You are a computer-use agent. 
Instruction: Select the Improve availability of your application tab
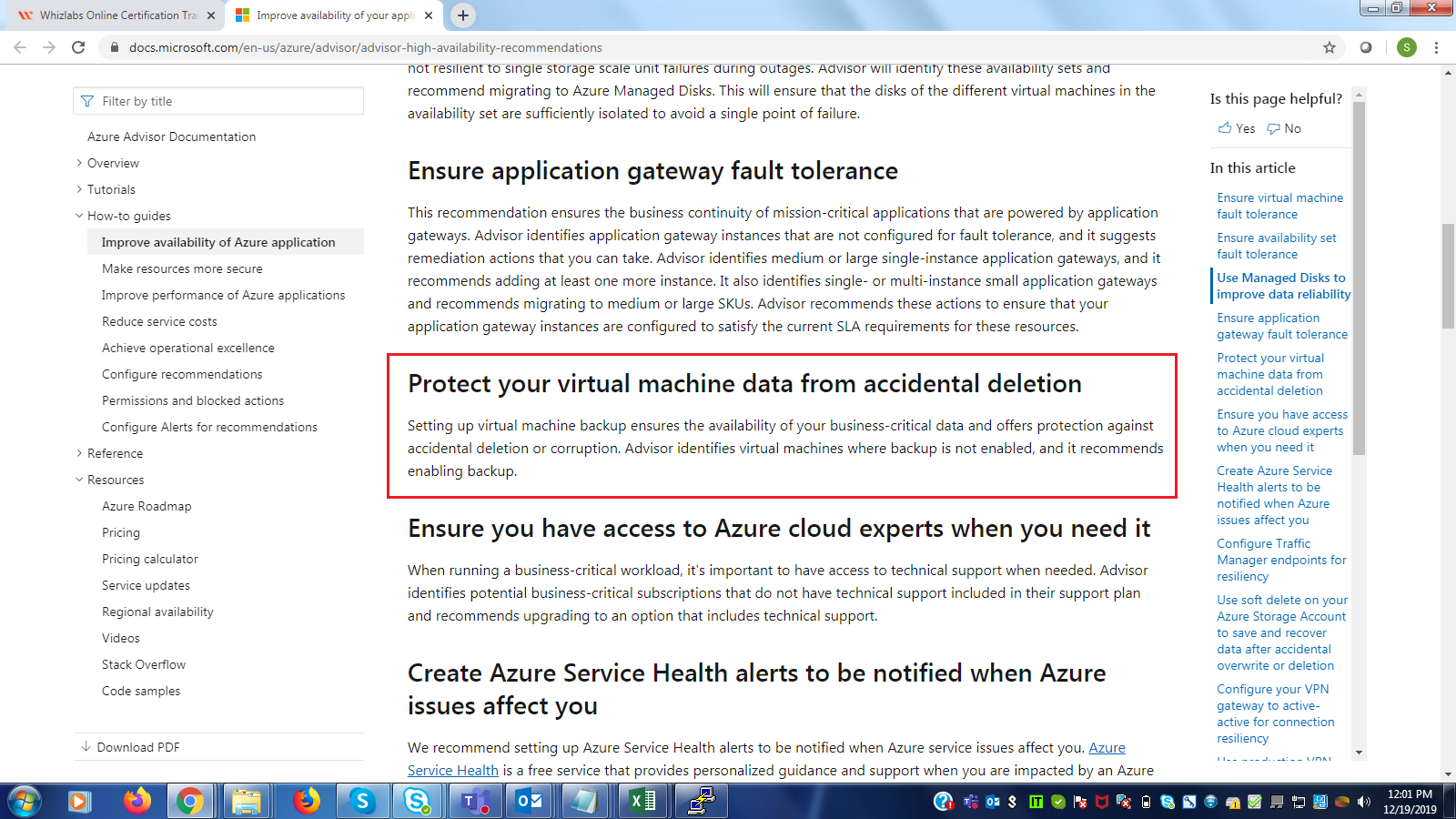coord(334,15)
